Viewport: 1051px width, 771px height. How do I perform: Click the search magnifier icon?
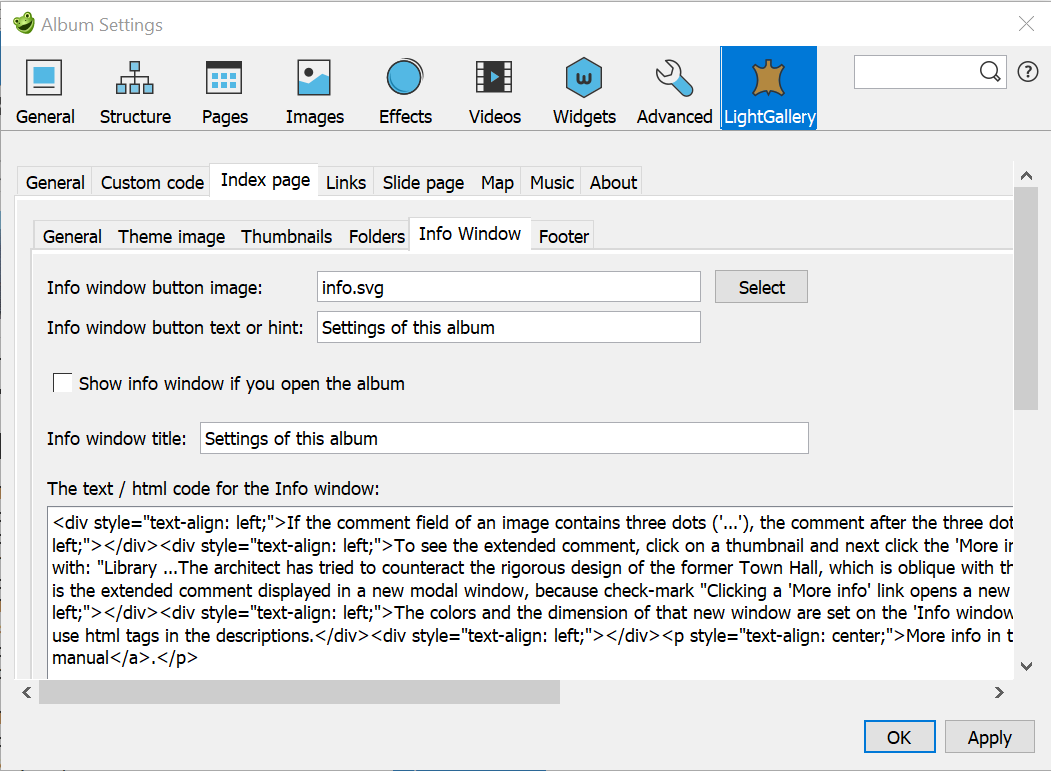[990, 72]
